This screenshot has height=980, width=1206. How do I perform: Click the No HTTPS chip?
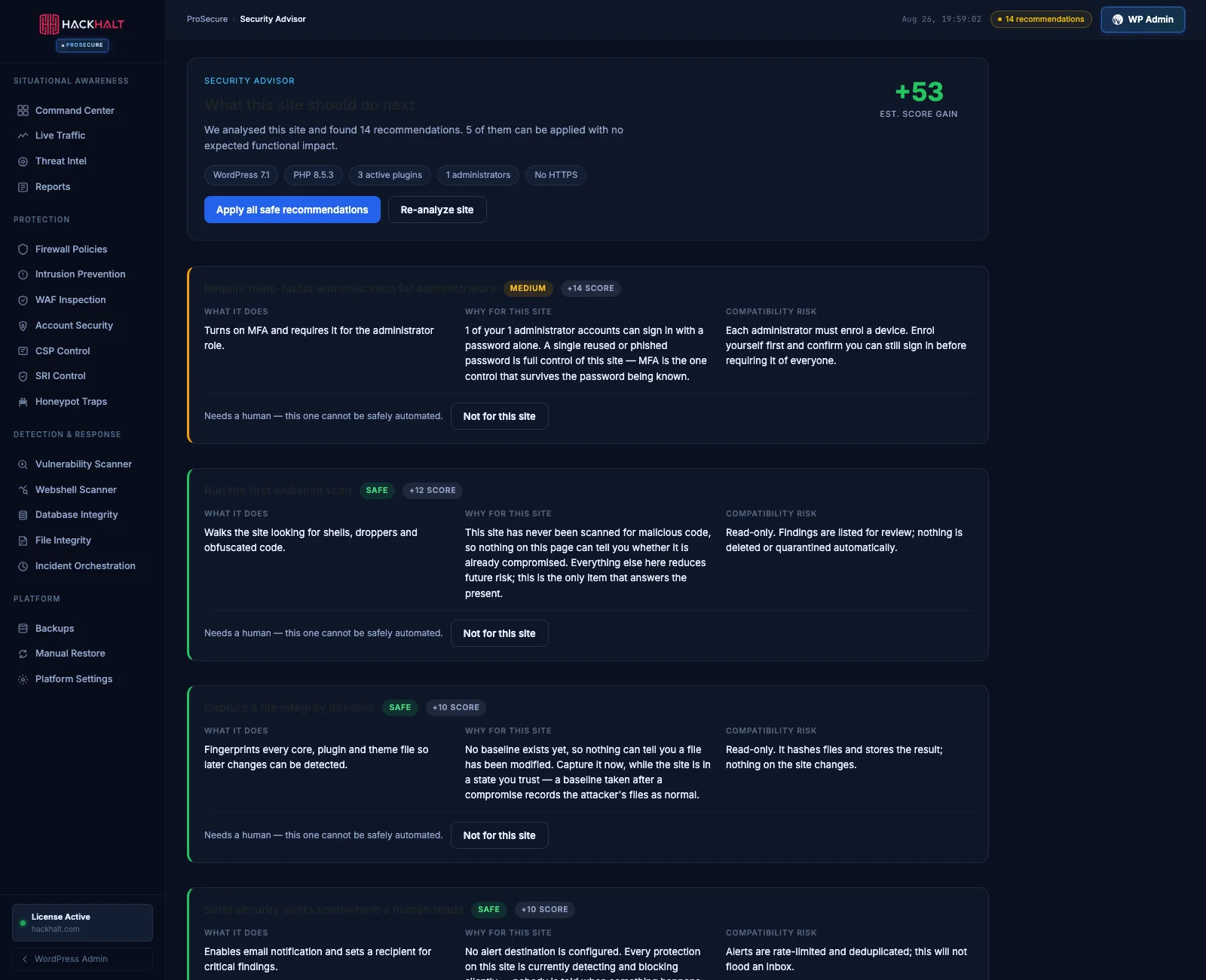click(x=556, y=175)
